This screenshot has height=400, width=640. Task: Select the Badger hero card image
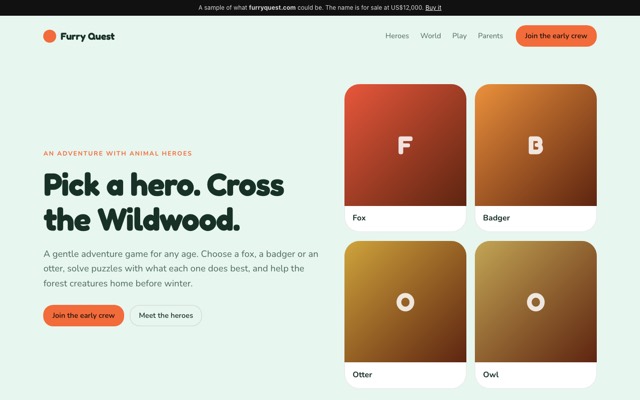tap(536, 145)
